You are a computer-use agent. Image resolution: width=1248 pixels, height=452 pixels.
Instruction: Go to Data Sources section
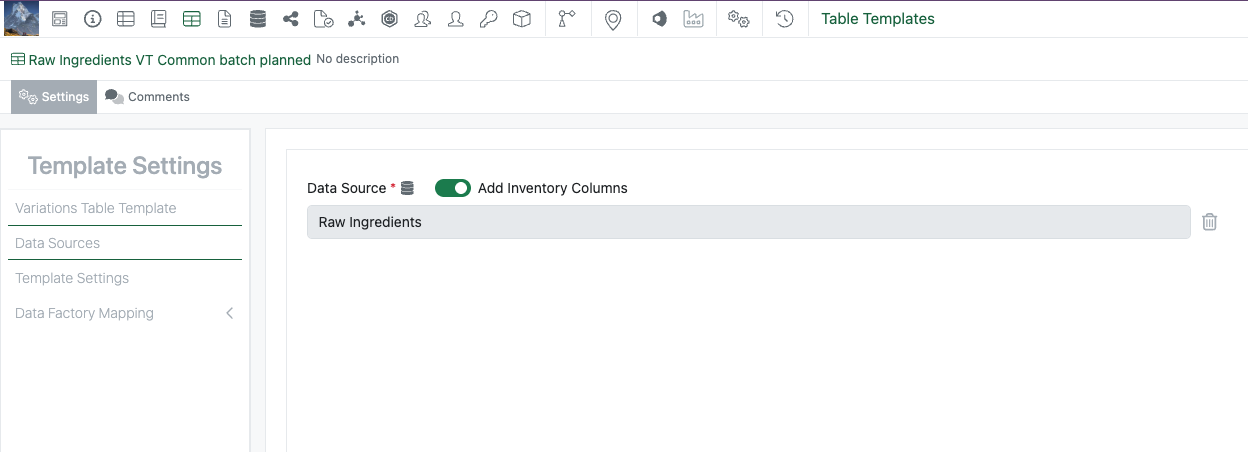tap(58, 243)
